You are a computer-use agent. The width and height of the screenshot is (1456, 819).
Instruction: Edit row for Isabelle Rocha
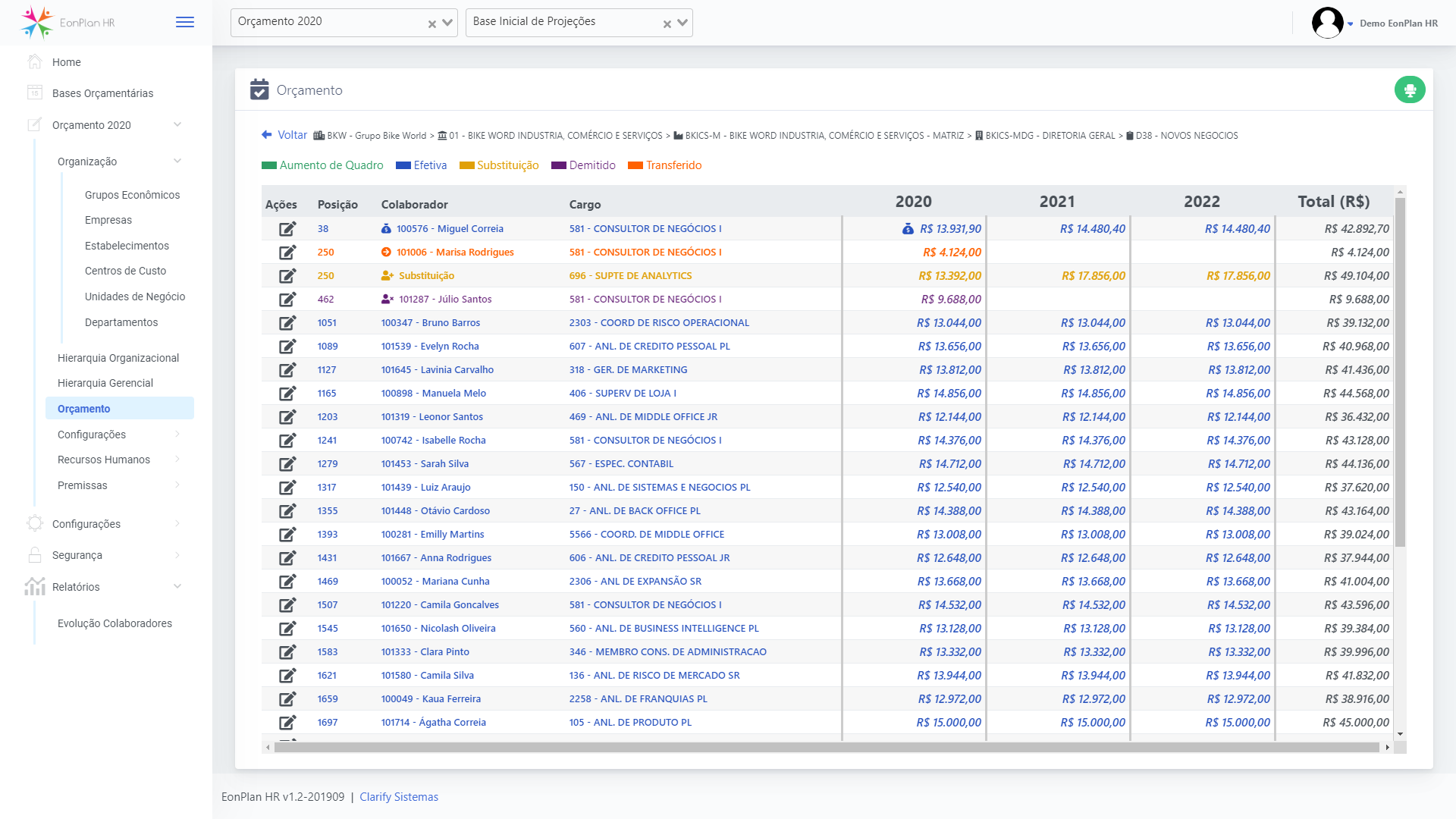(x=287, y=441)
